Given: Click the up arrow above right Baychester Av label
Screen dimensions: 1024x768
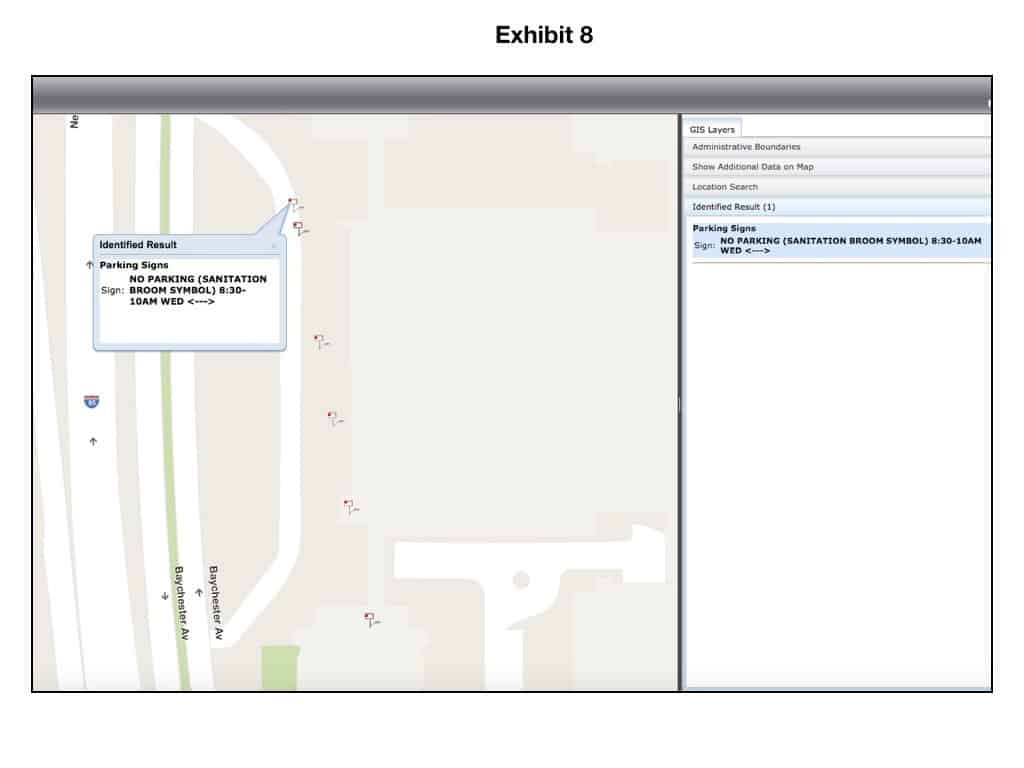Looking at the screenshot, I should coord(199,593).
